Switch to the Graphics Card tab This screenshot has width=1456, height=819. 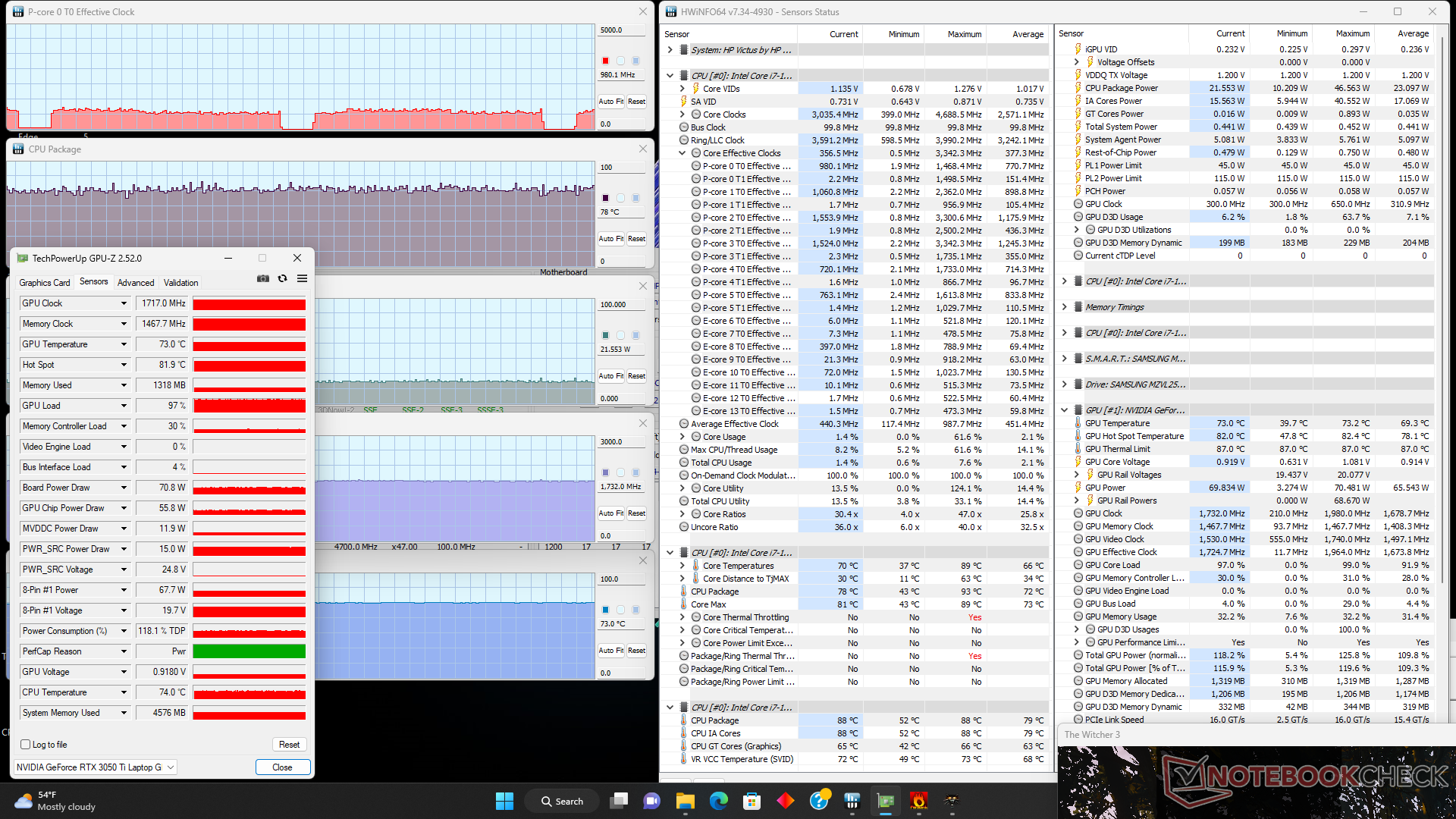(x=45, y=283)
